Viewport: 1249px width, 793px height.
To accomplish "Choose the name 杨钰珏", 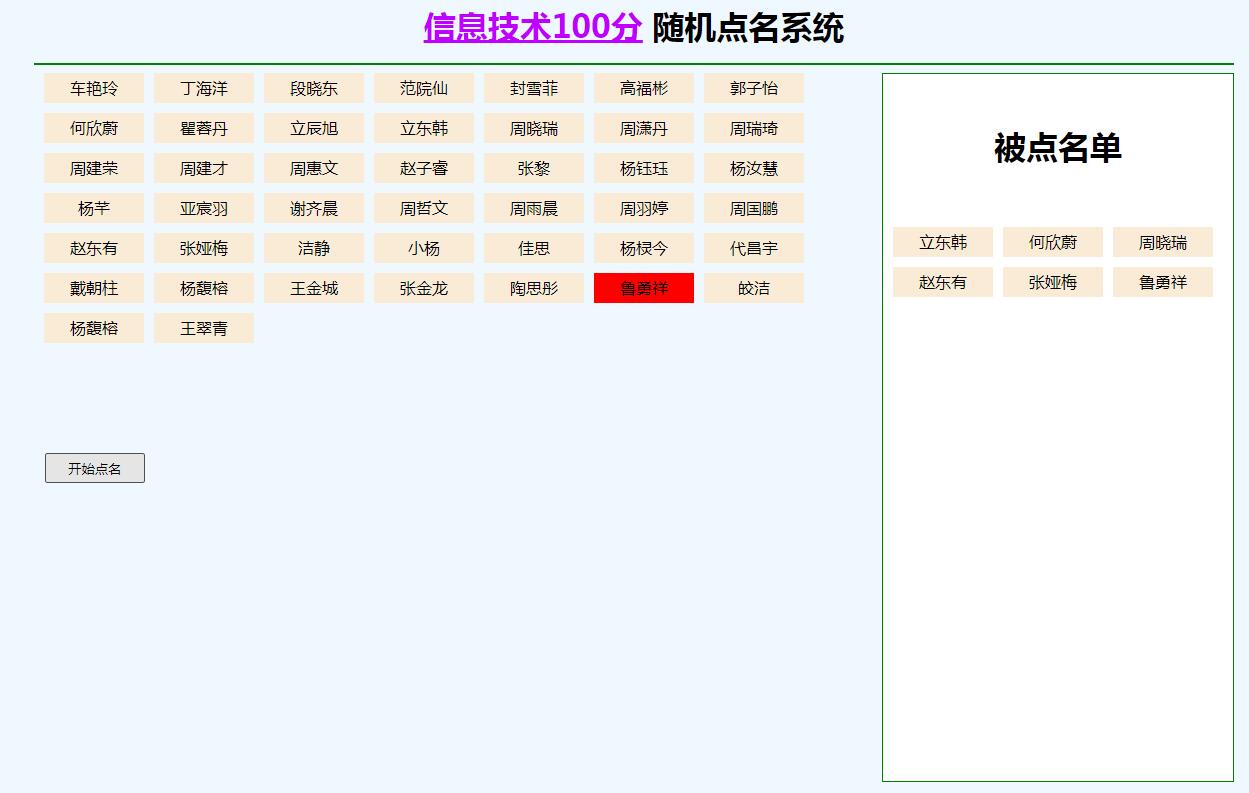I will [x=644, y=168].
